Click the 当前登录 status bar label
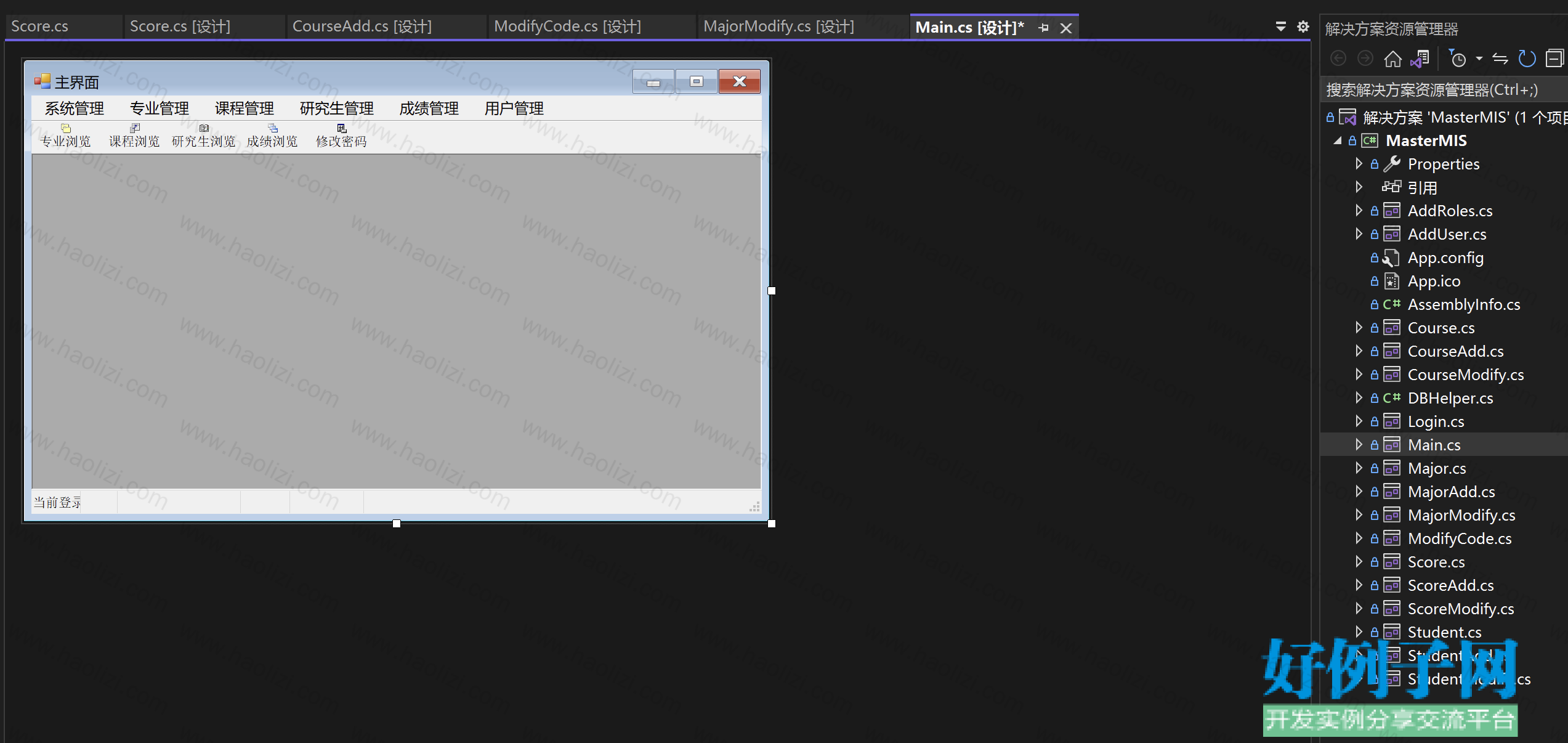The image size is (1568, 743). [x=57, y=503]
